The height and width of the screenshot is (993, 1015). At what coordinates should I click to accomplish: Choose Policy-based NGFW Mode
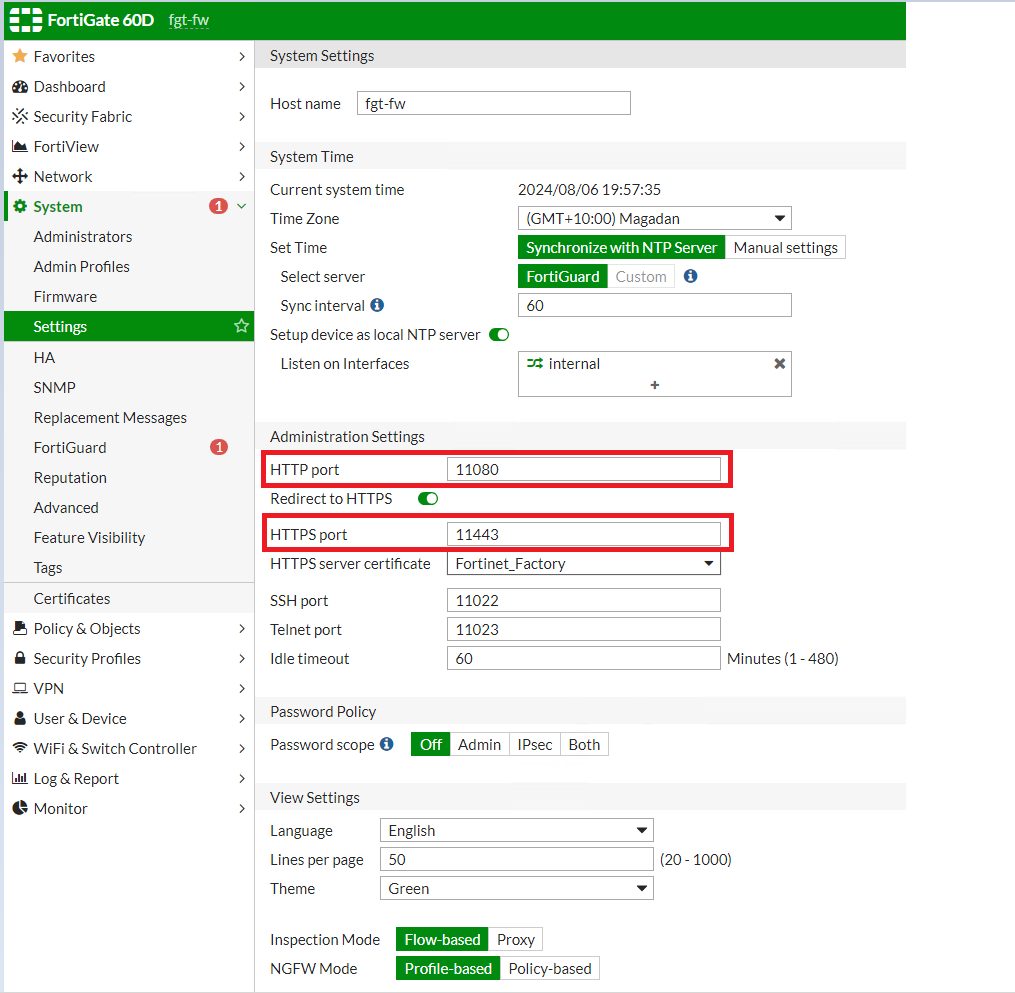[x=550, y=968]
